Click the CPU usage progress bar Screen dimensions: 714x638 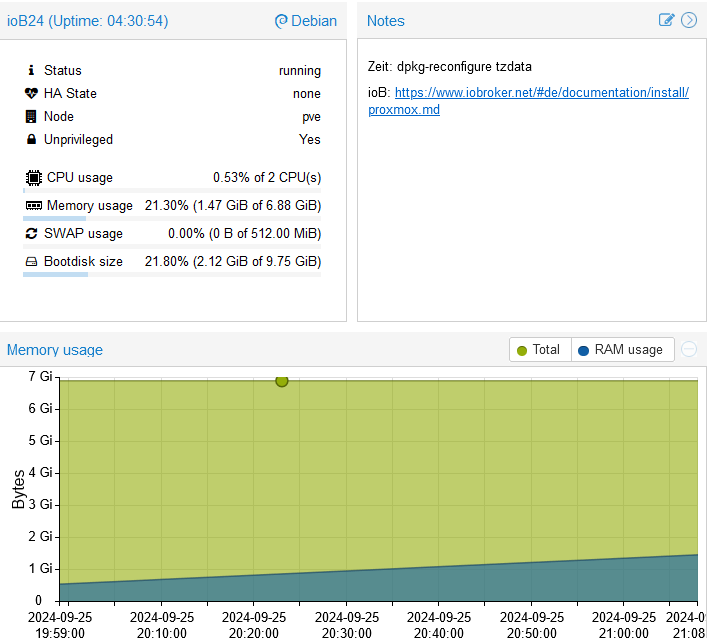click(x=172, y=190)
